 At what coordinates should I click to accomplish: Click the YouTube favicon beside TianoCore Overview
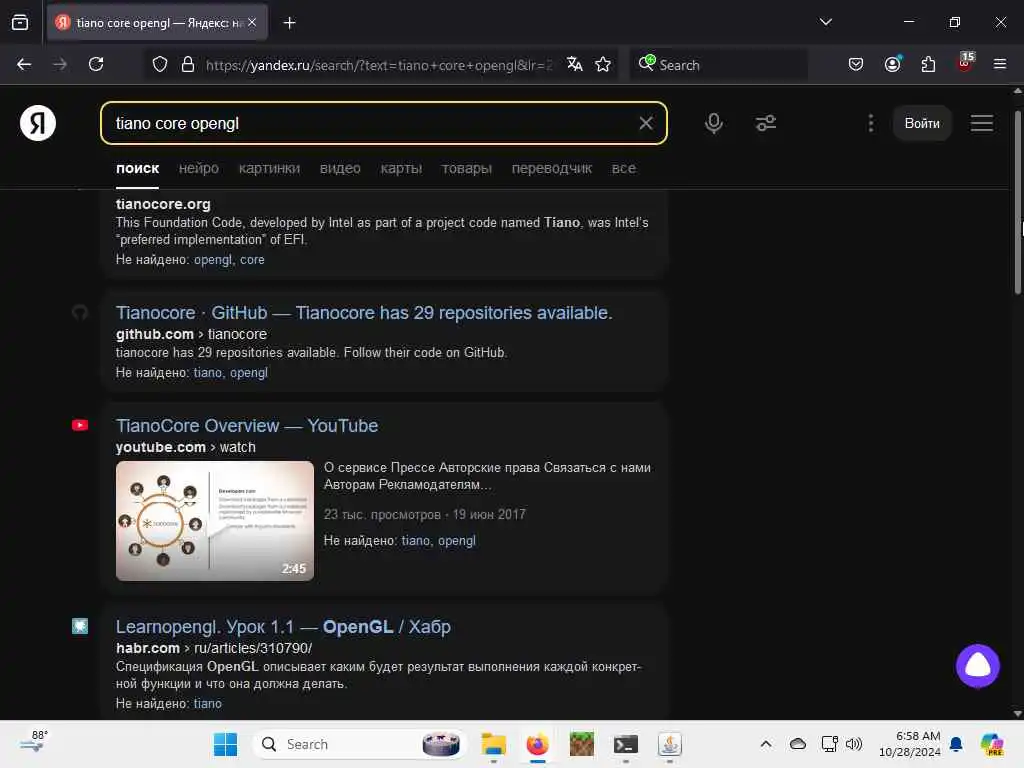click(80, 425)
